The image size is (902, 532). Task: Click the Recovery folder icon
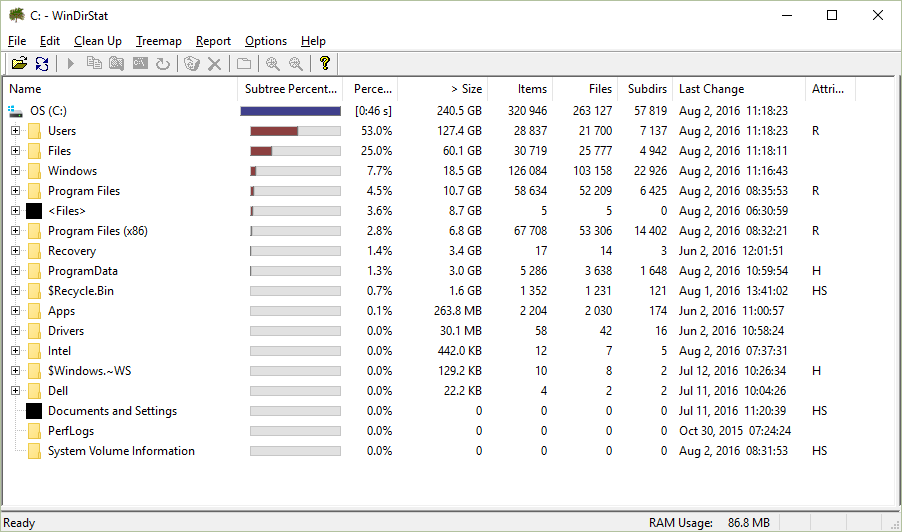pyautogui.click(x=35, y=251)
